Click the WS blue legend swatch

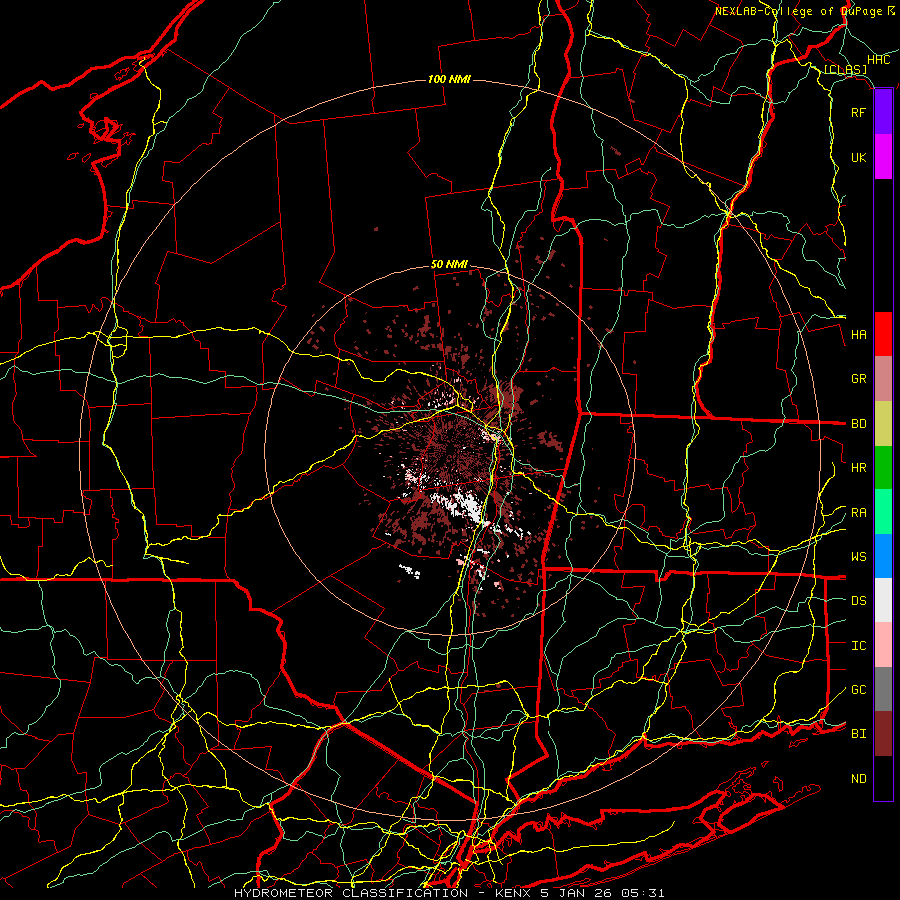click(x=883, y=556)
